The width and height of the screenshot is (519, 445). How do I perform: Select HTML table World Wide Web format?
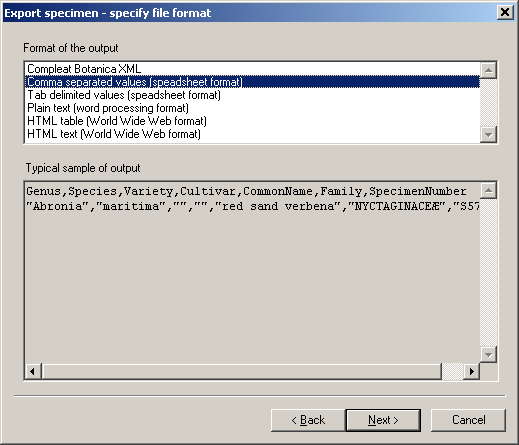point(252,121)
